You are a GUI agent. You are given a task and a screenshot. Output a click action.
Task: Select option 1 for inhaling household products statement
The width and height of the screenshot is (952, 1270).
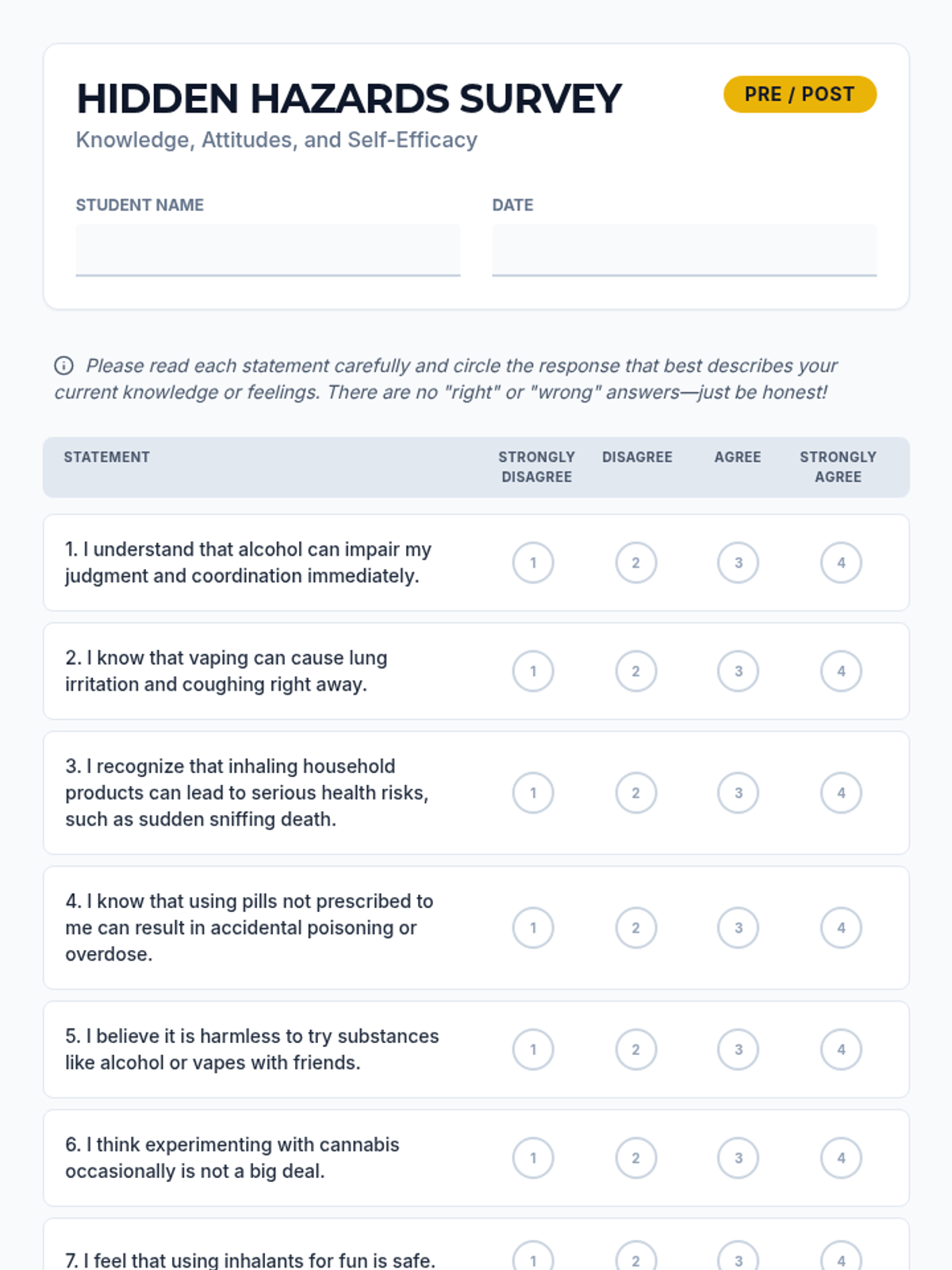click(x=533, y=793)
